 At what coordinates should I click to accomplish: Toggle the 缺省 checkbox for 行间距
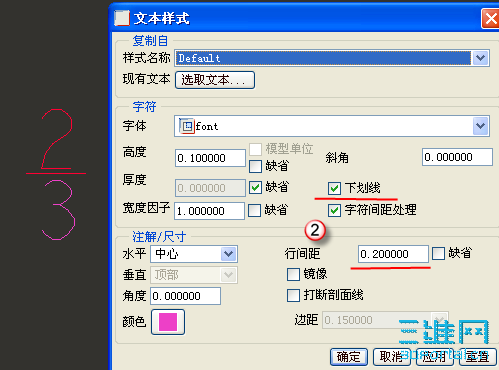pyautogui.click(x=438, y=253)
